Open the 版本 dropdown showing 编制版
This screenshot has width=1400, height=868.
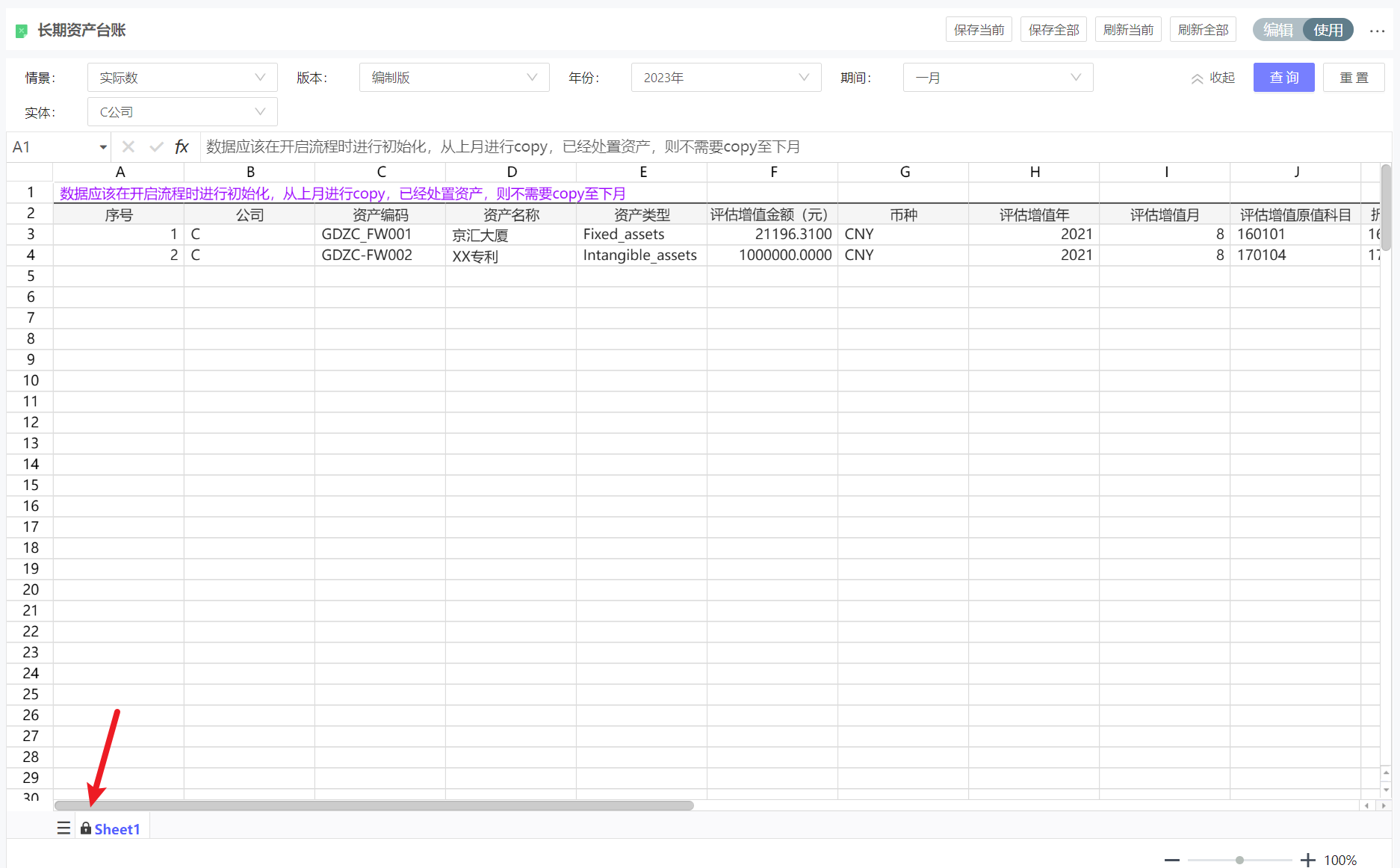454,78
